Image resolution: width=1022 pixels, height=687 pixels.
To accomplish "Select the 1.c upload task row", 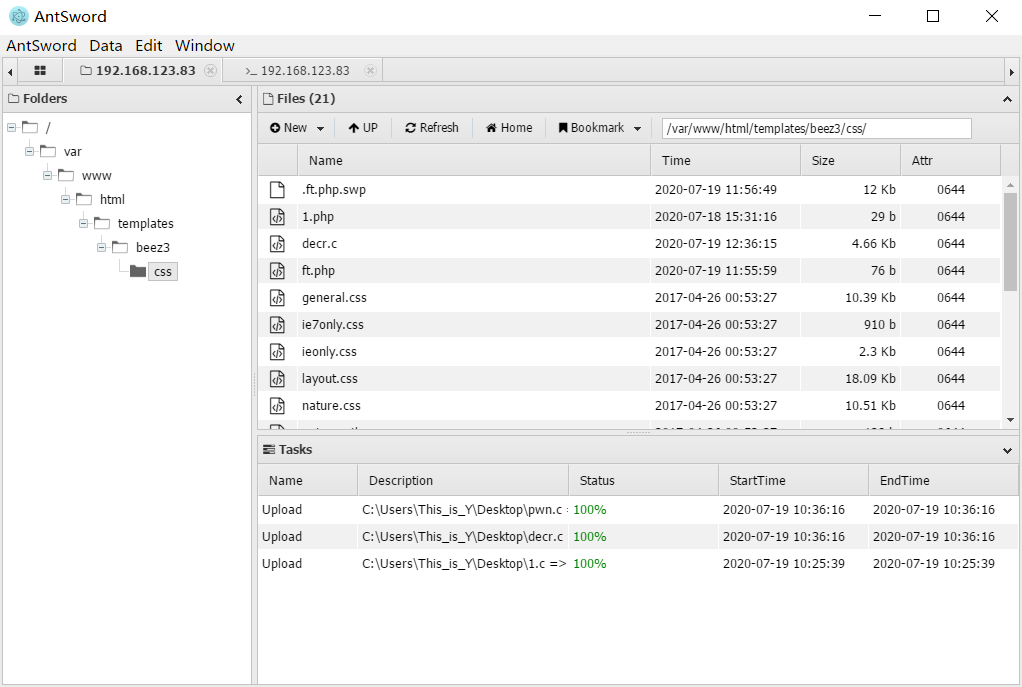I will 637,564.
